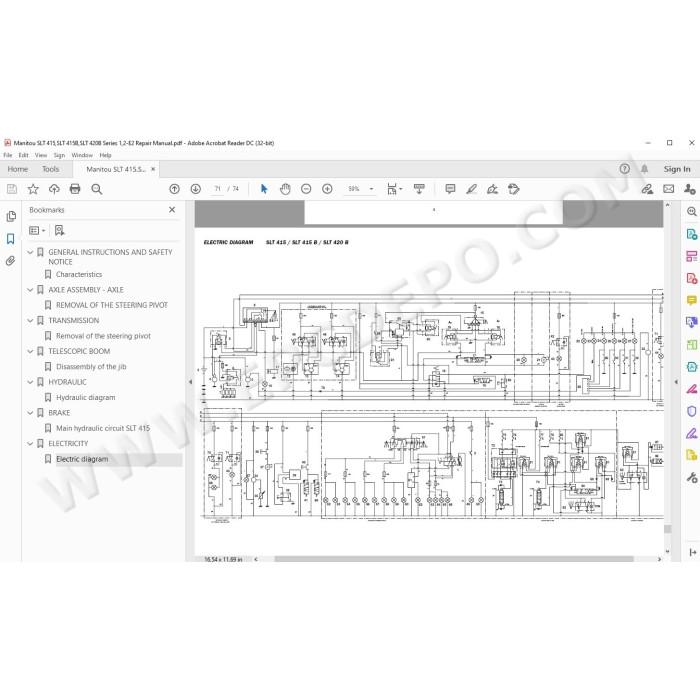Viewport: 700px width, 700px height.
Task: Click the page number input field
Action: click(x=217, y=189)
